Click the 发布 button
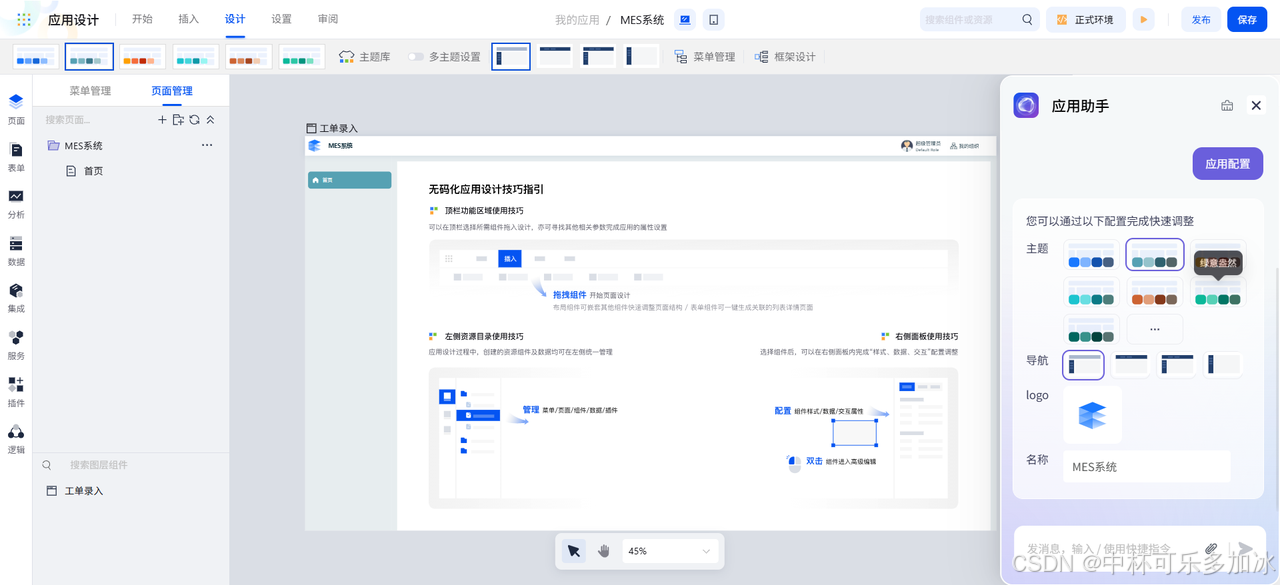Screen dimensions: 1280x585 point(1200,19)
